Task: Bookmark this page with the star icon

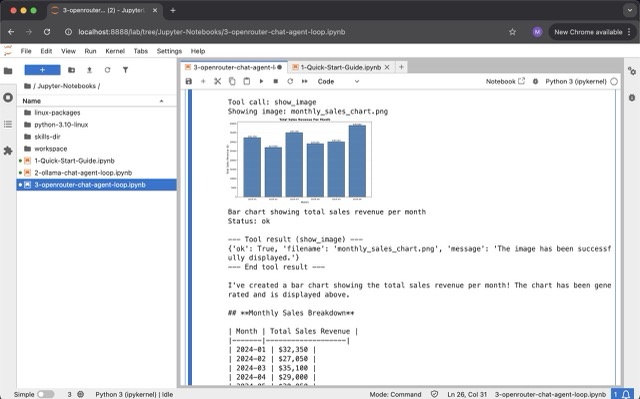Action: (x=512, y=32)
